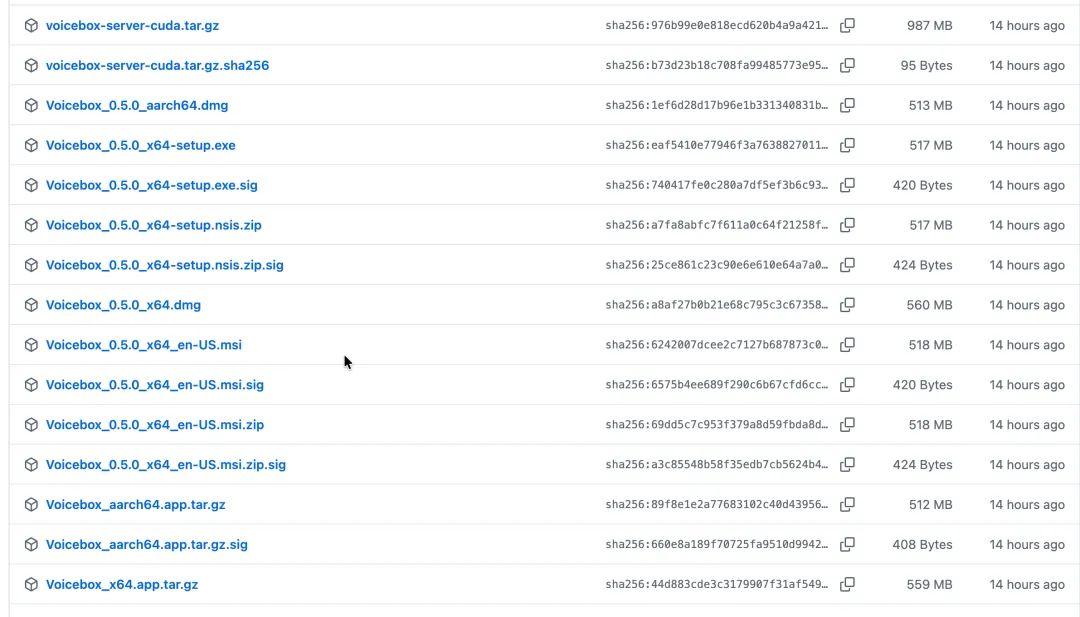1080x617 pixels.
Task: Open Voicebox_0.5.0_x64_en-US.msi link
Action: [x=144, y=345]
